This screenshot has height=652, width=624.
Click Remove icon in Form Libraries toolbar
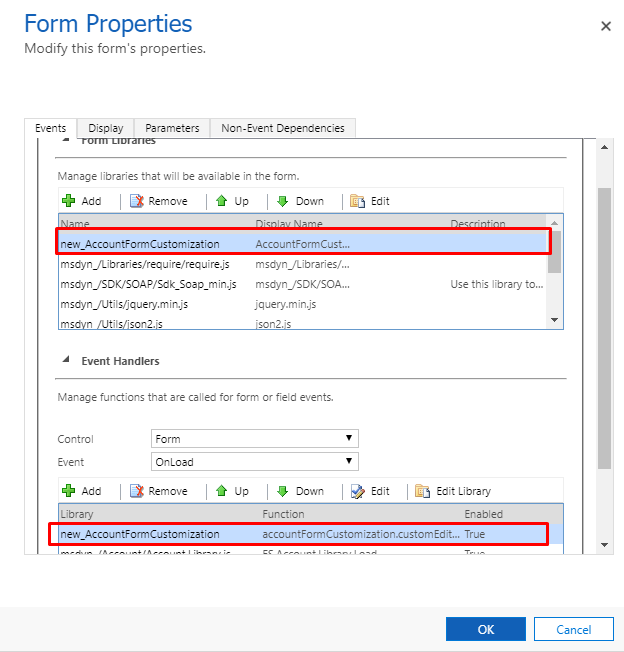click(137, 201)
